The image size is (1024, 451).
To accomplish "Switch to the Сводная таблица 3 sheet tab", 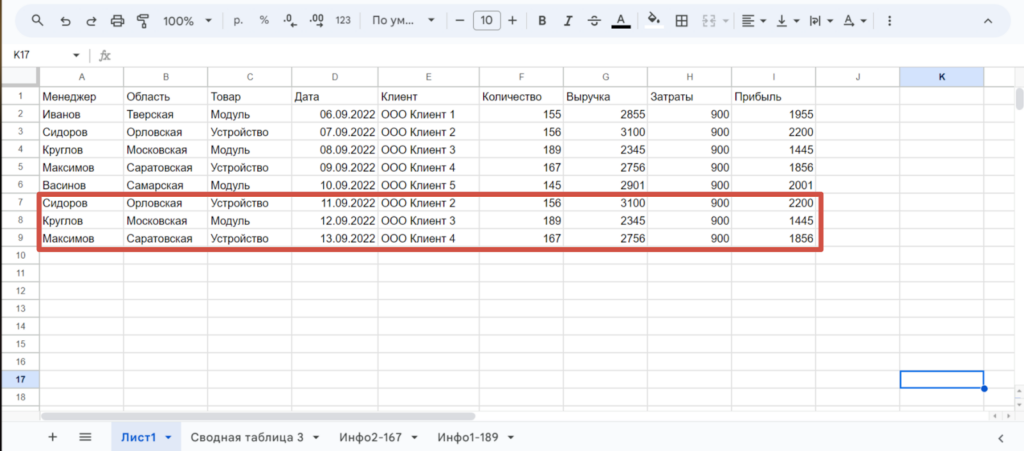I will coord(246,437).
